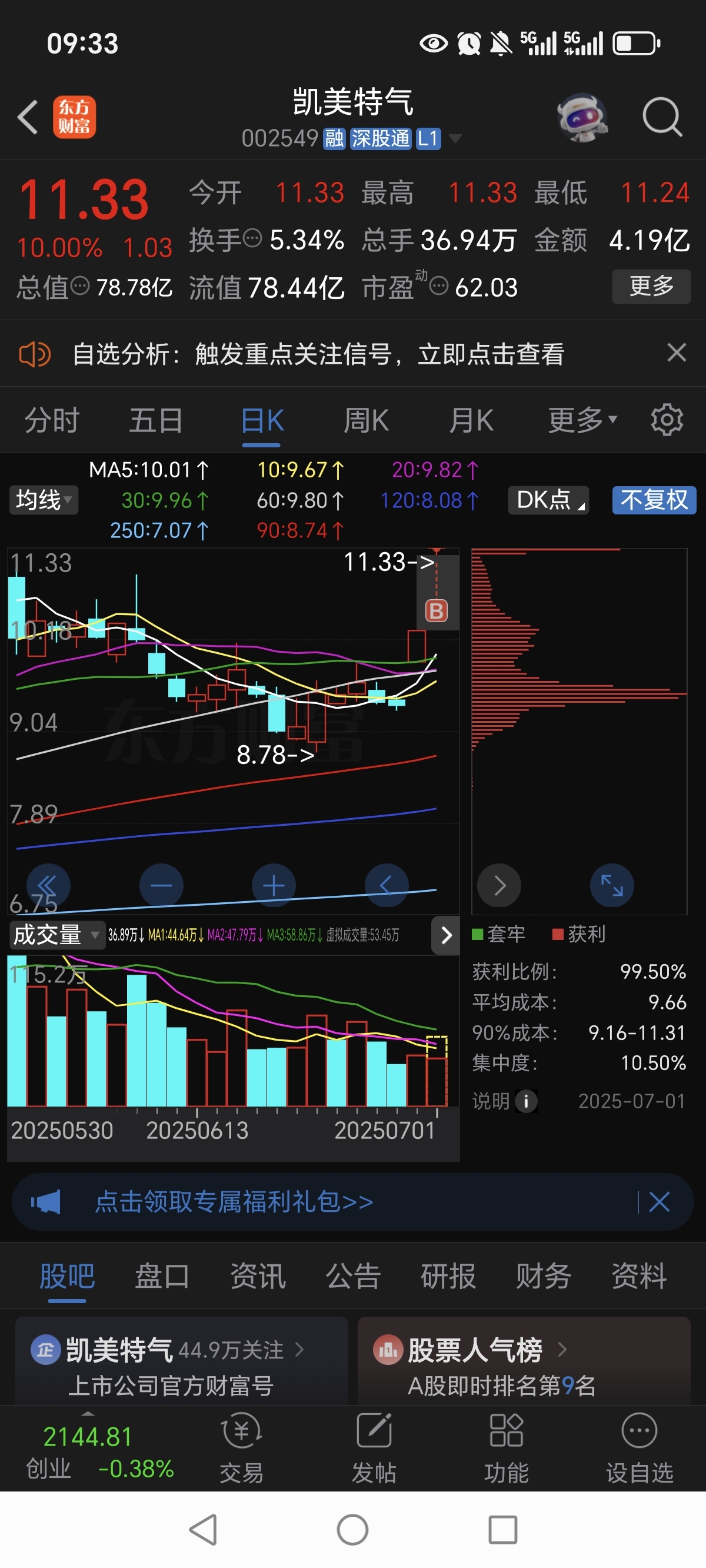Open 股票人气榜 ranking card
706x1568 pixels.
(524, 1361)
